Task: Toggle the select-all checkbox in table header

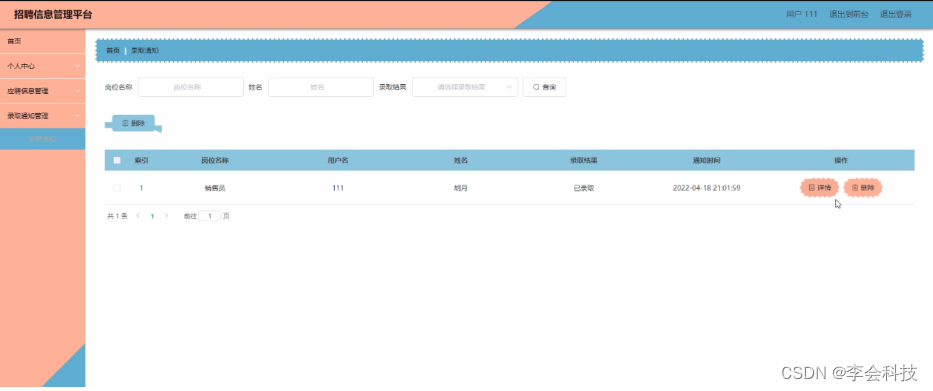Action: pos(117,160)
